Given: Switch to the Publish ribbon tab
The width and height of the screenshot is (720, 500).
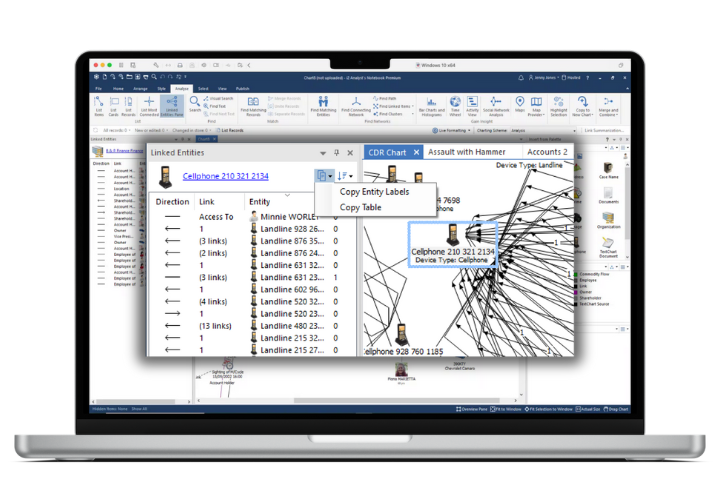Looking at the screenshot, I should click(x=242, y=89).
